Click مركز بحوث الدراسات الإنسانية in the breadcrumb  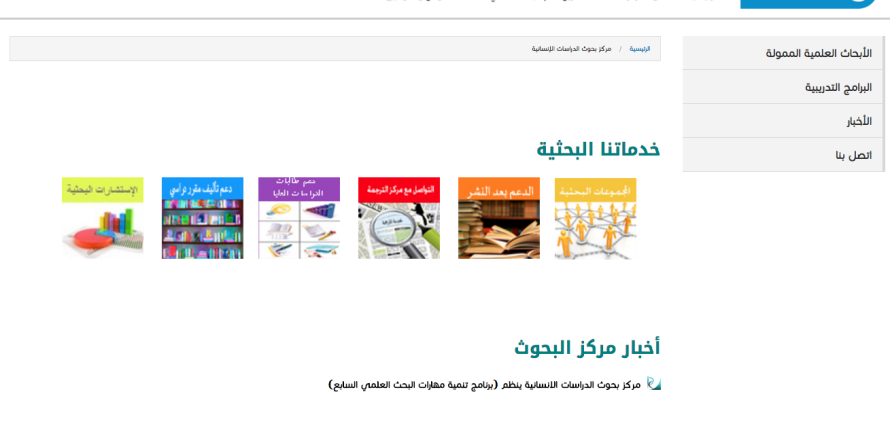point(571,49)
